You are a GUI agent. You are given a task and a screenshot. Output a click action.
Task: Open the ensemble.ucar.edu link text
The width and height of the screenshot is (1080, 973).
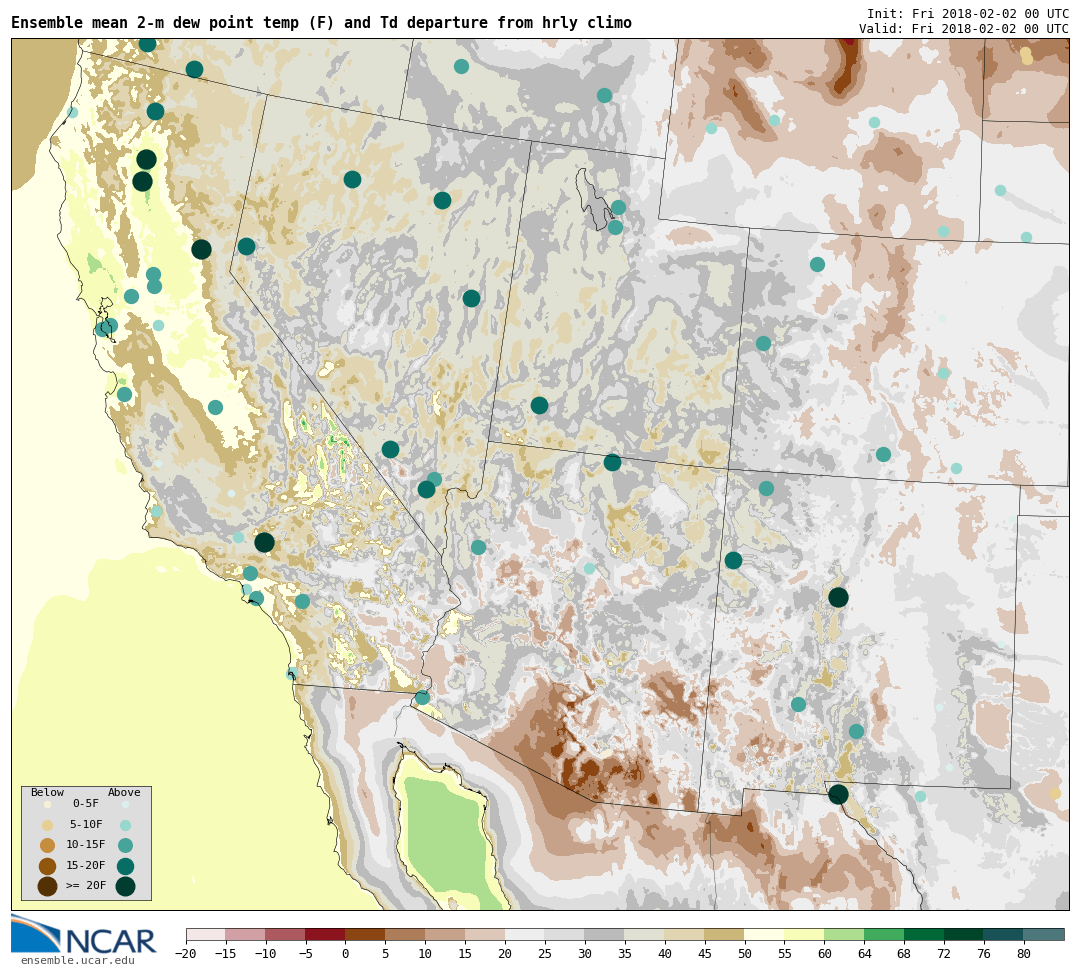tap(78, 960)
